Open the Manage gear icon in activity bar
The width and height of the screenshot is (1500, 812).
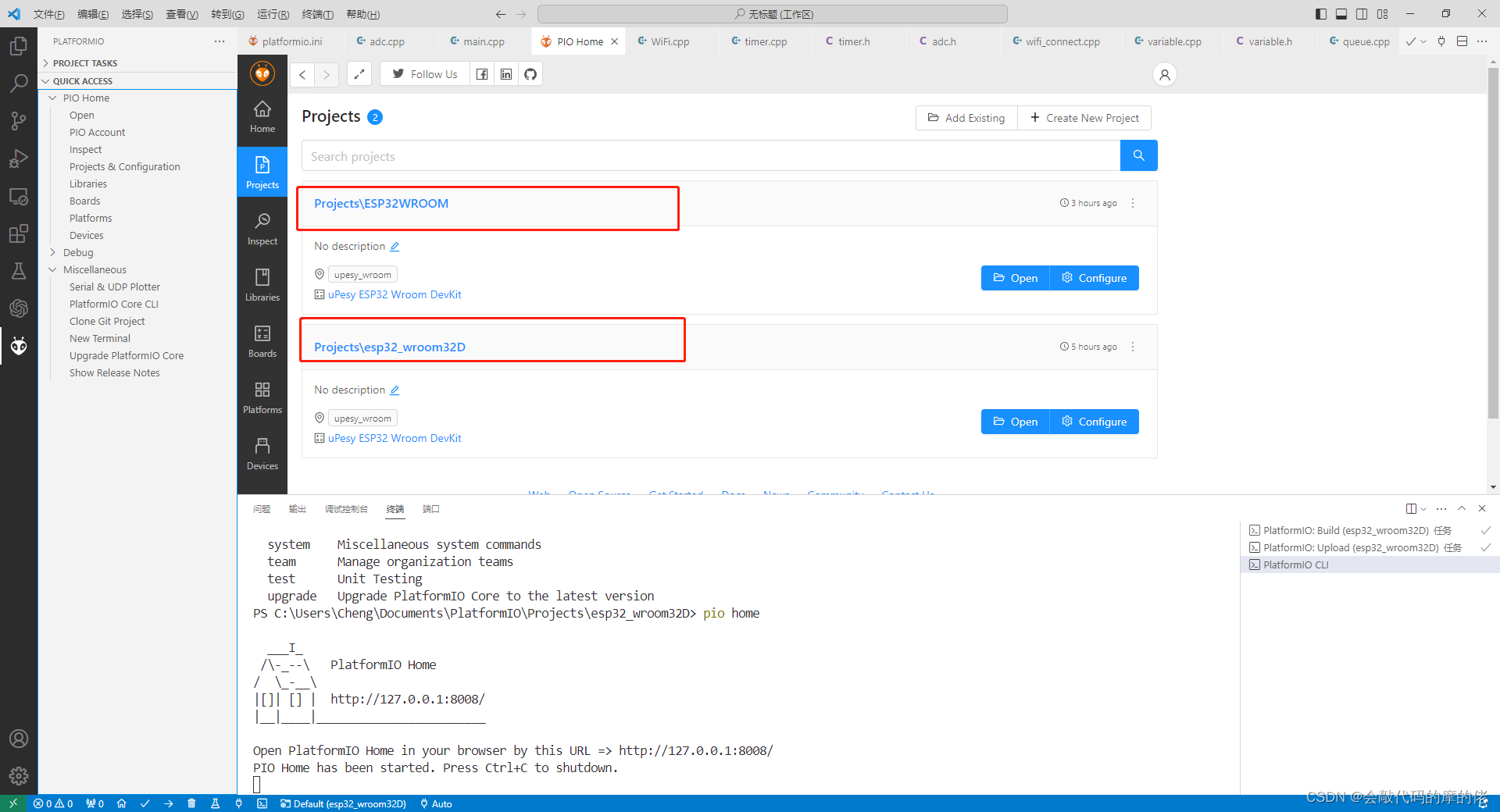tap(19, 776)
